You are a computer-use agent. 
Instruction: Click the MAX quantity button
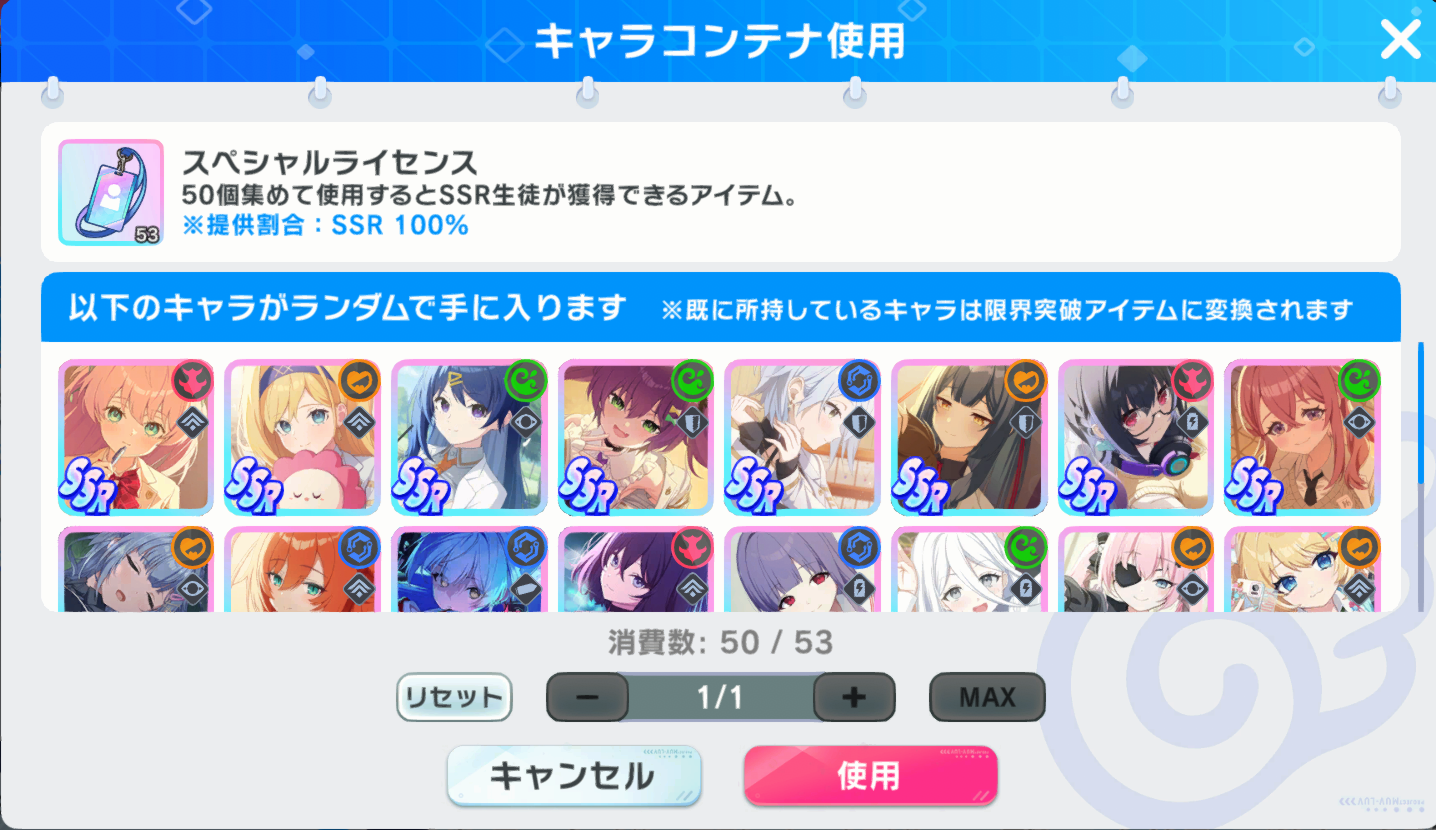tap(987, 697)
